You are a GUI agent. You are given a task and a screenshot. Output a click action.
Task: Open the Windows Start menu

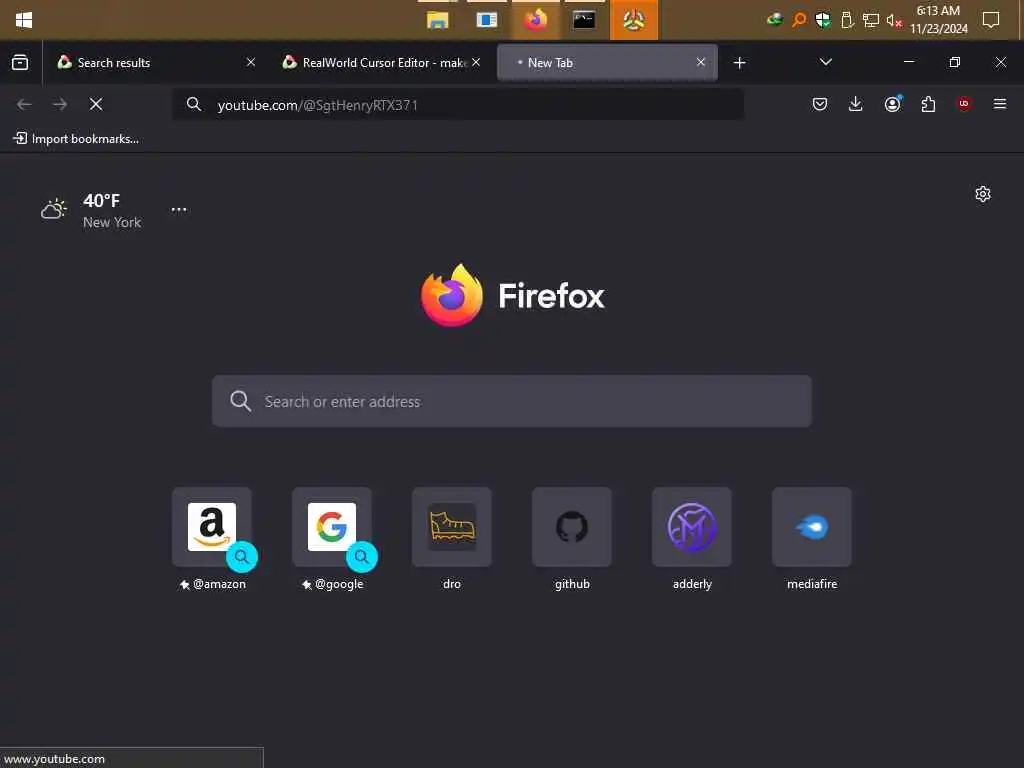pos(24,20)
